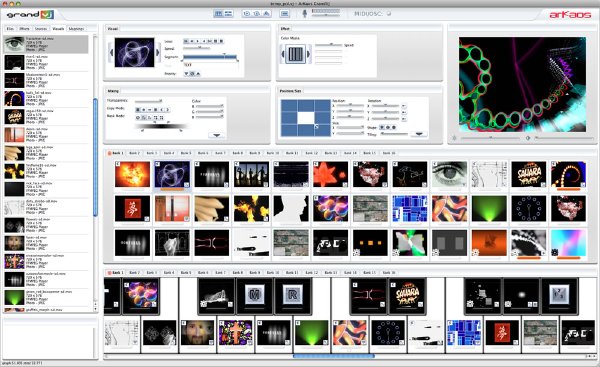Go to the next Color Matrix effect arrow

tap(309, 54)
